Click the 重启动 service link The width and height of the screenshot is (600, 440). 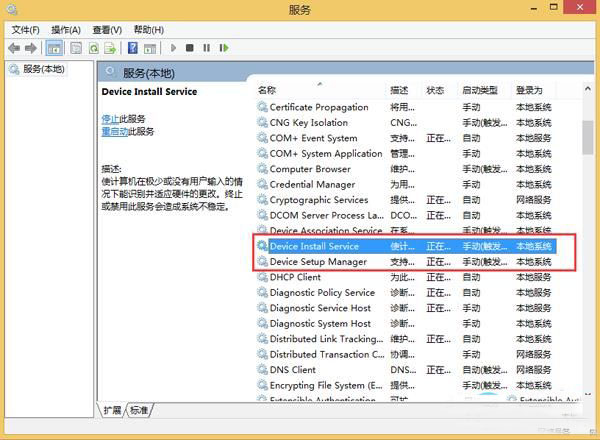point(114,131)
